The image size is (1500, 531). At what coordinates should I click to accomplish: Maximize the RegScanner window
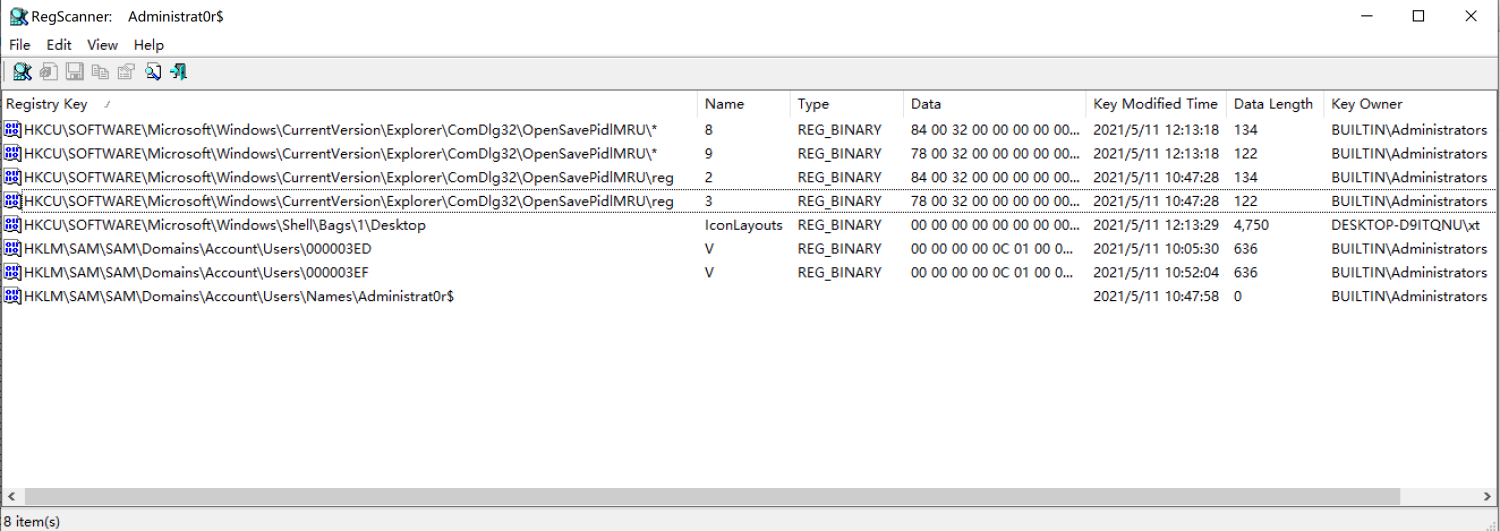[x=1418, y=16]
